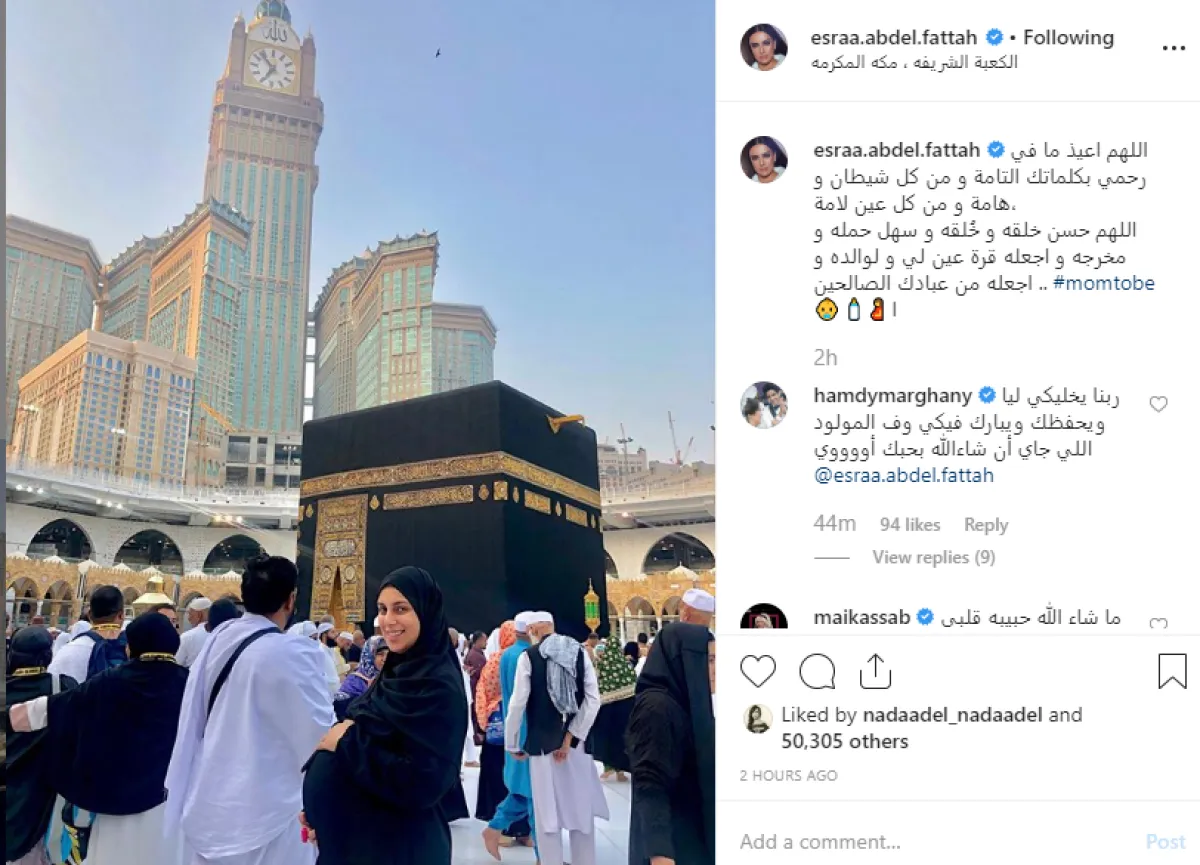Expand View replies (9)
This screenshot has width=1200, height=865.
[933, 557]
